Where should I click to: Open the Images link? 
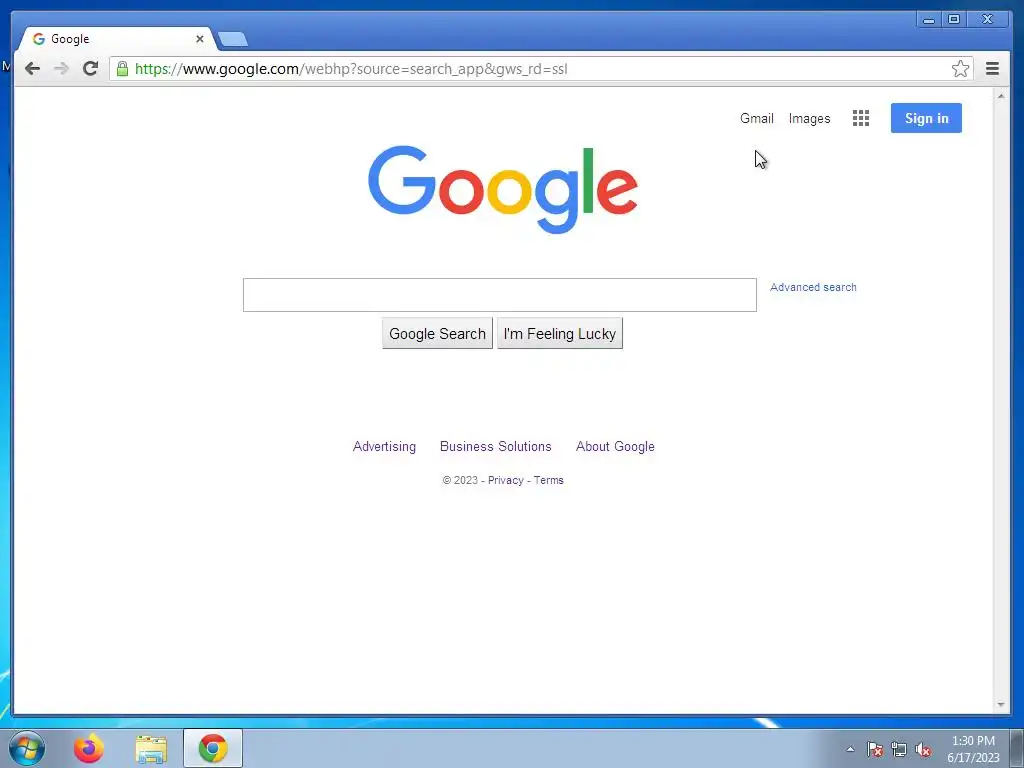click(x=809, y=118)
